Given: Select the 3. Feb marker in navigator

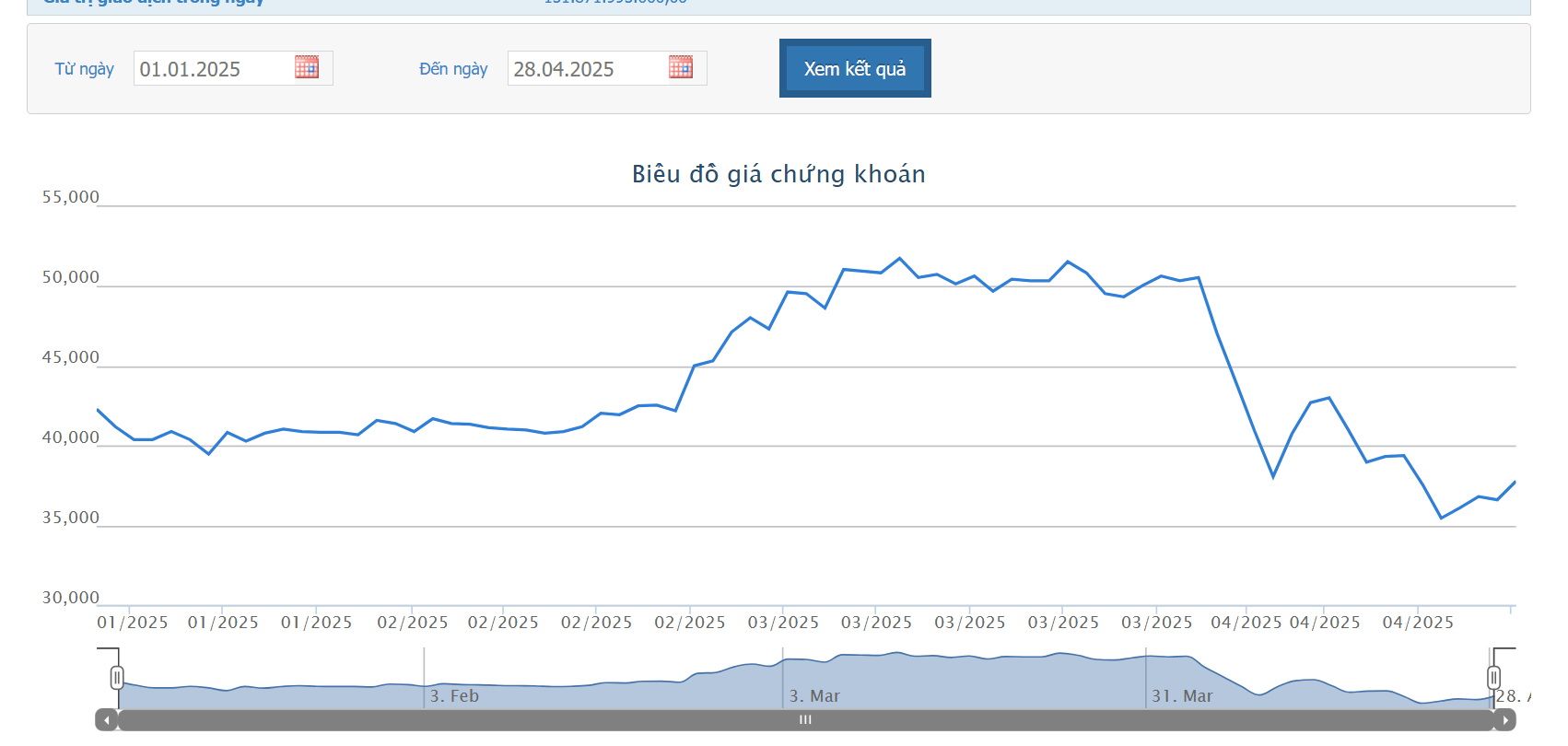Looking at the screenshot, I should (454, 696).
